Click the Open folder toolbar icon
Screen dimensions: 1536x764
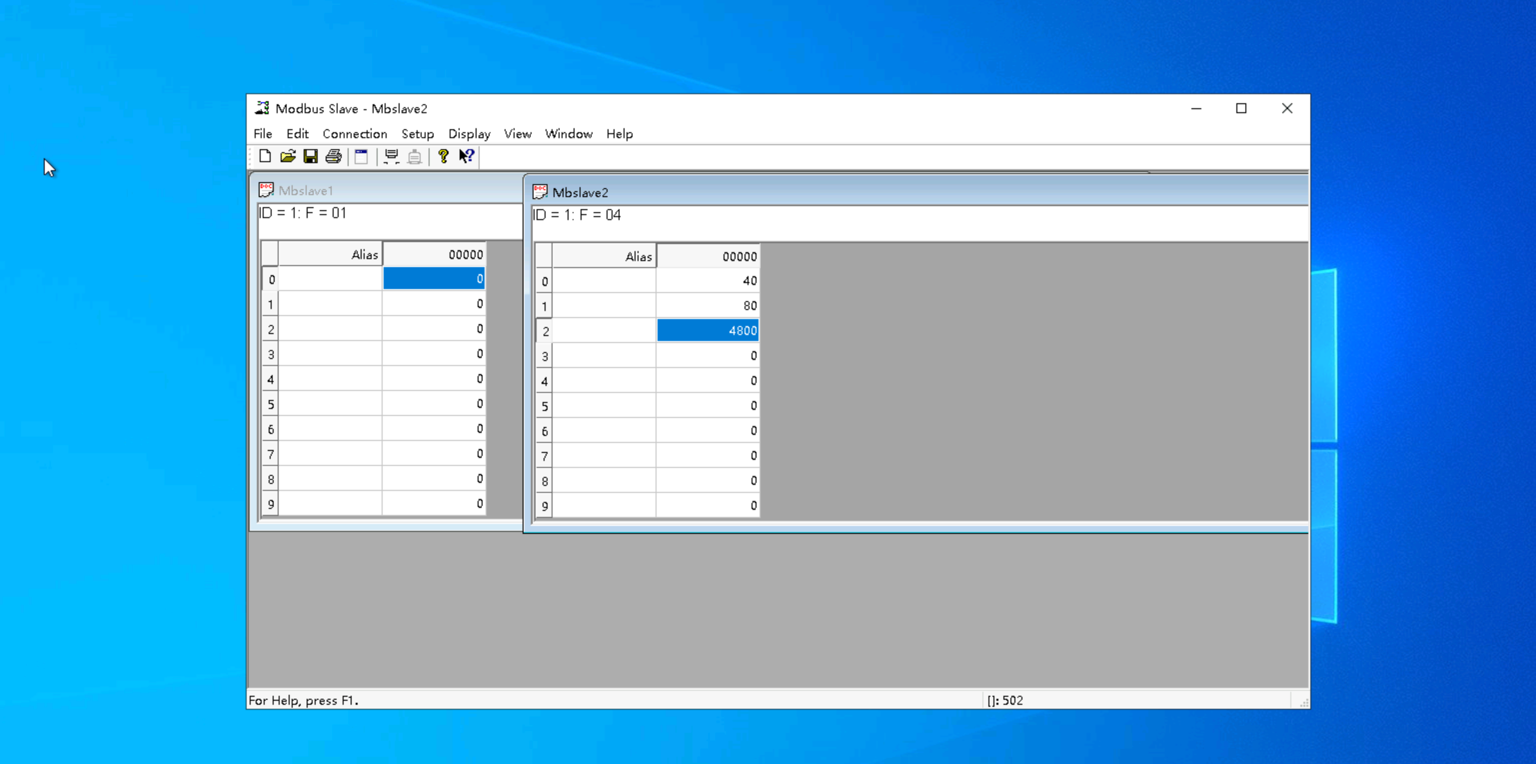tap(288, 156)
